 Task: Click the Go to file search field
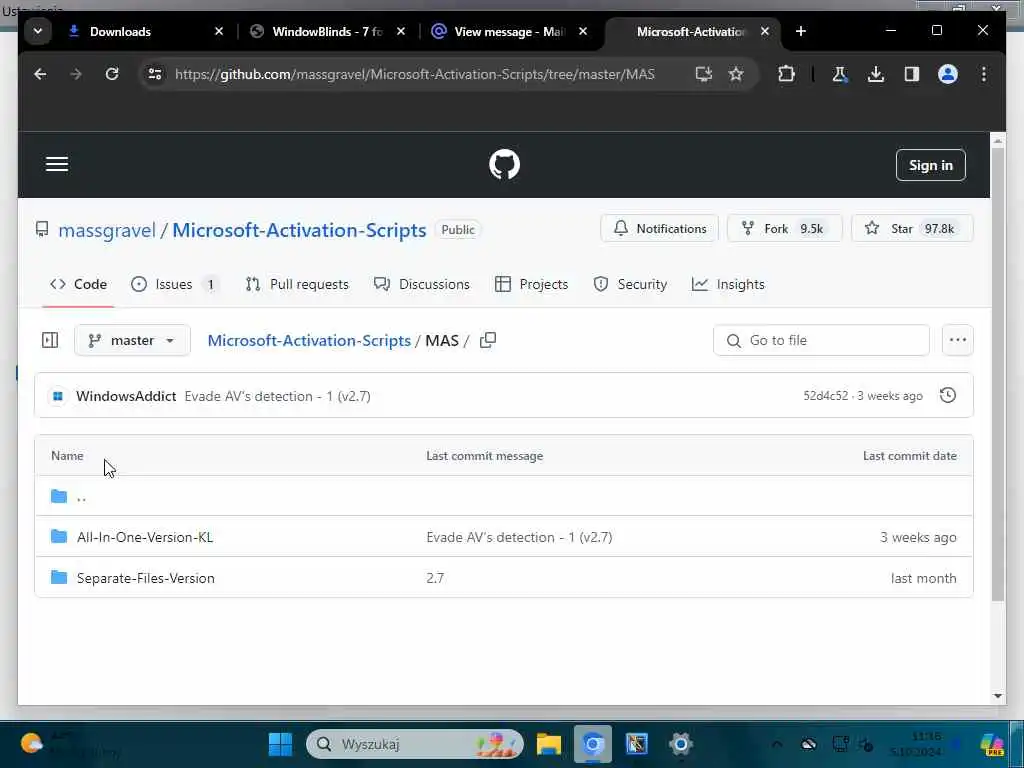point(821,340)
